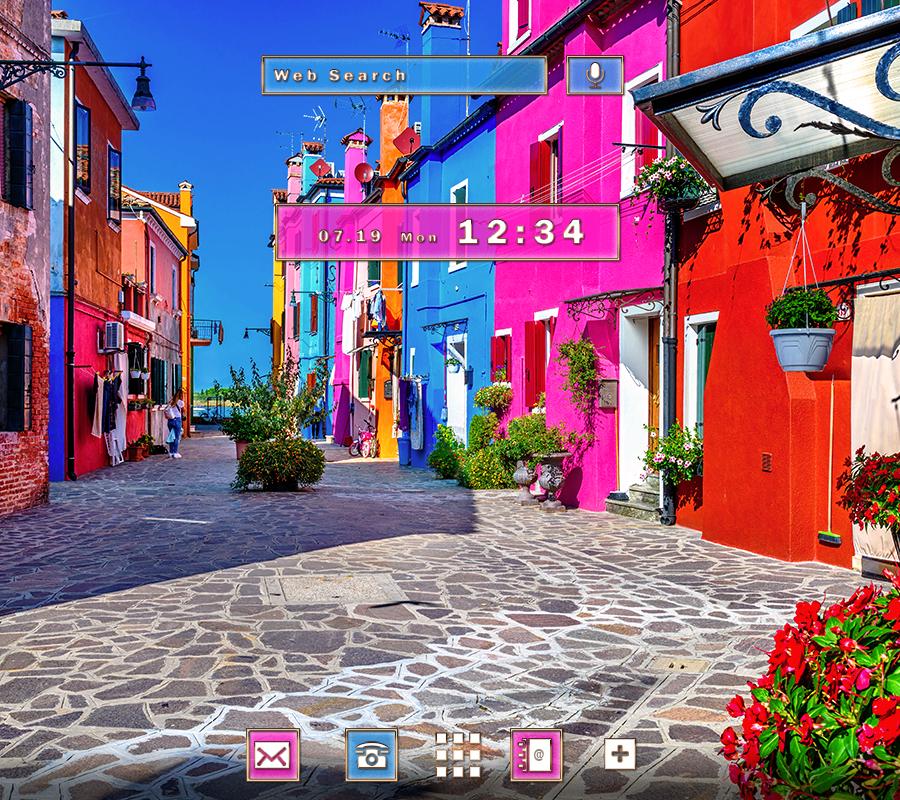Click inside the Web Search text box
Screen dimensions: 900x800
404,74
